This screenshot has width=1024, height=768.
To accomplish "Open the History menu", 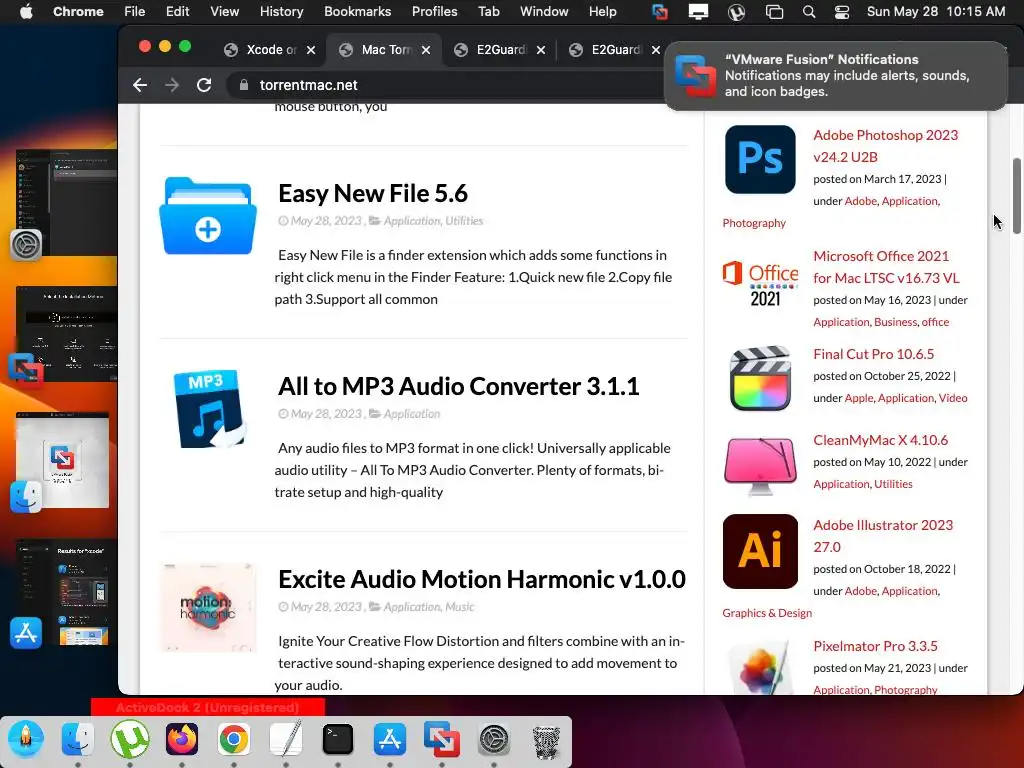I will pyautogui.click(x=281, y=11).
